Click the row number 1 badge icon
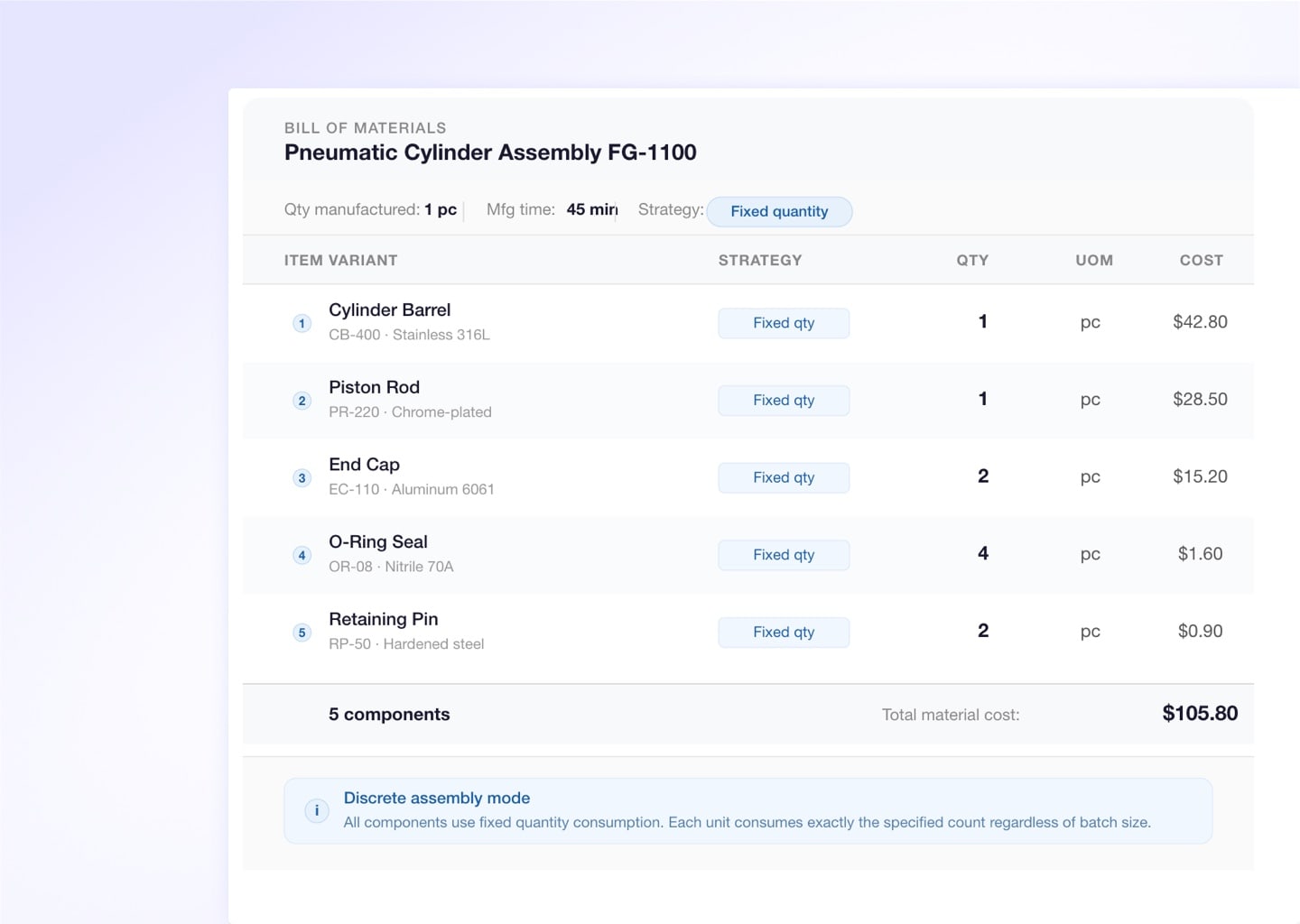The image size is (1300, 924). pyautogui.click(x=302, y=323)
